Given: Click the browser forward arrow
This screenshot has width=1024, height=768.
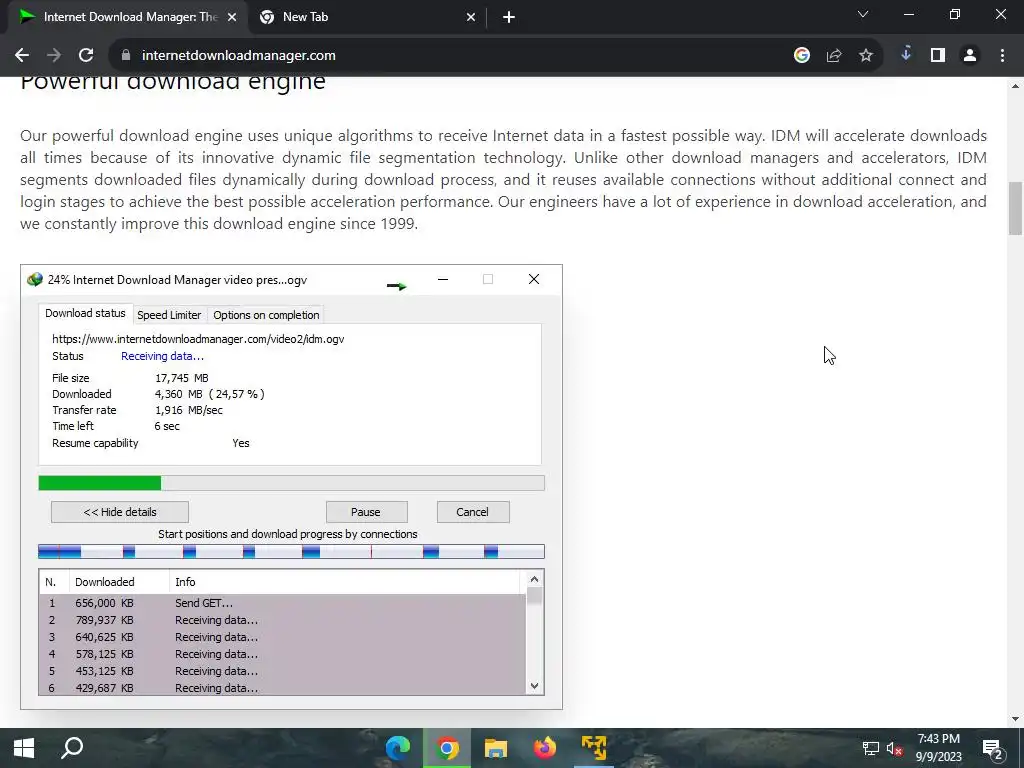Looking at the screenshot, I should tap(54, 56).
